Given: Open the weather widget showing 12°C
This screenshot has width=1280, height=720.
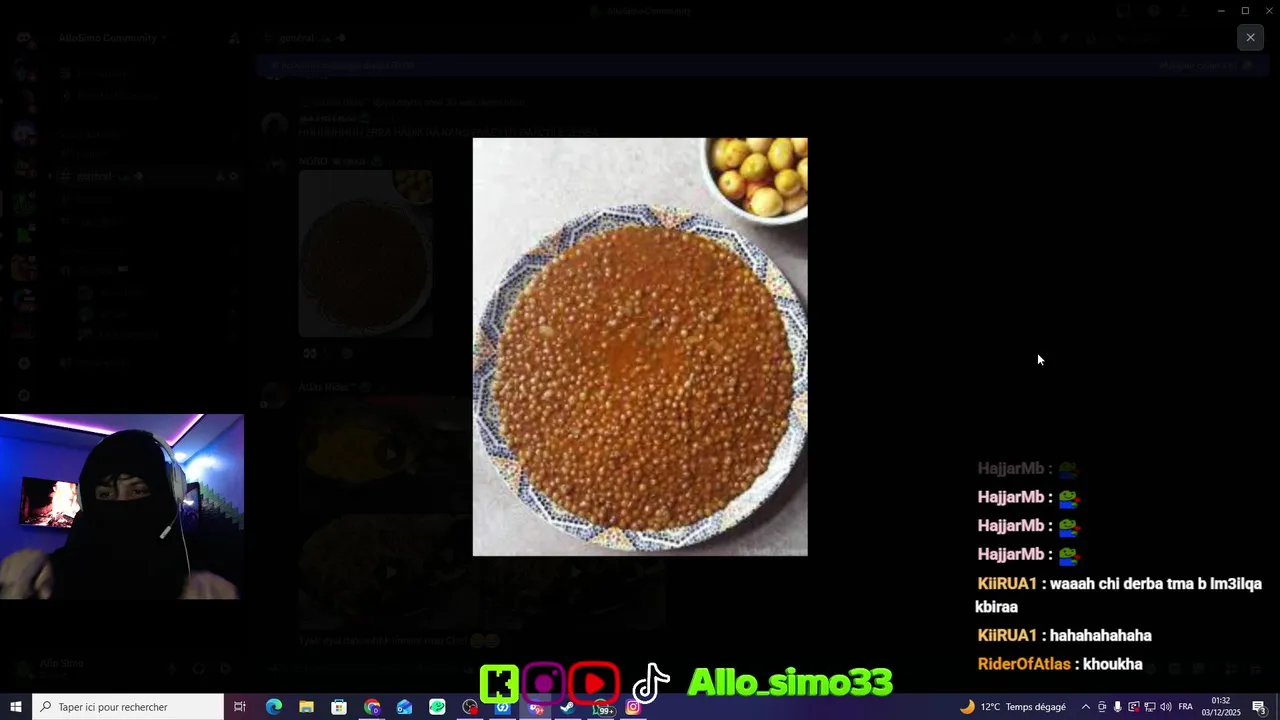Looking at the screenshot, I should click(1012, 707).
